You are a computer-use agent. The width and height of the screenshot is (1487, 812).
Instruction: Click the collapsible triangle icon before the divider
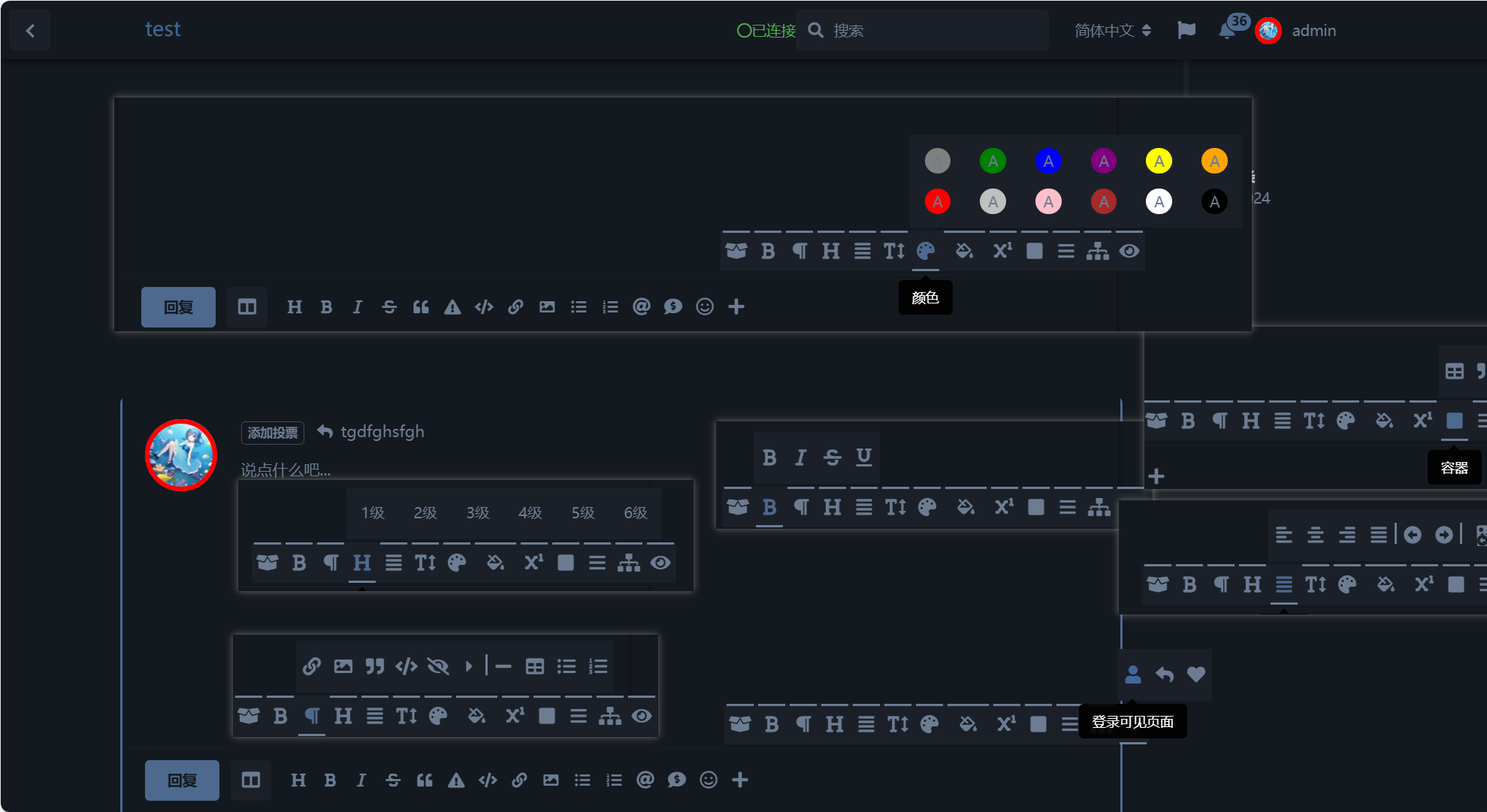pos(469,666)
